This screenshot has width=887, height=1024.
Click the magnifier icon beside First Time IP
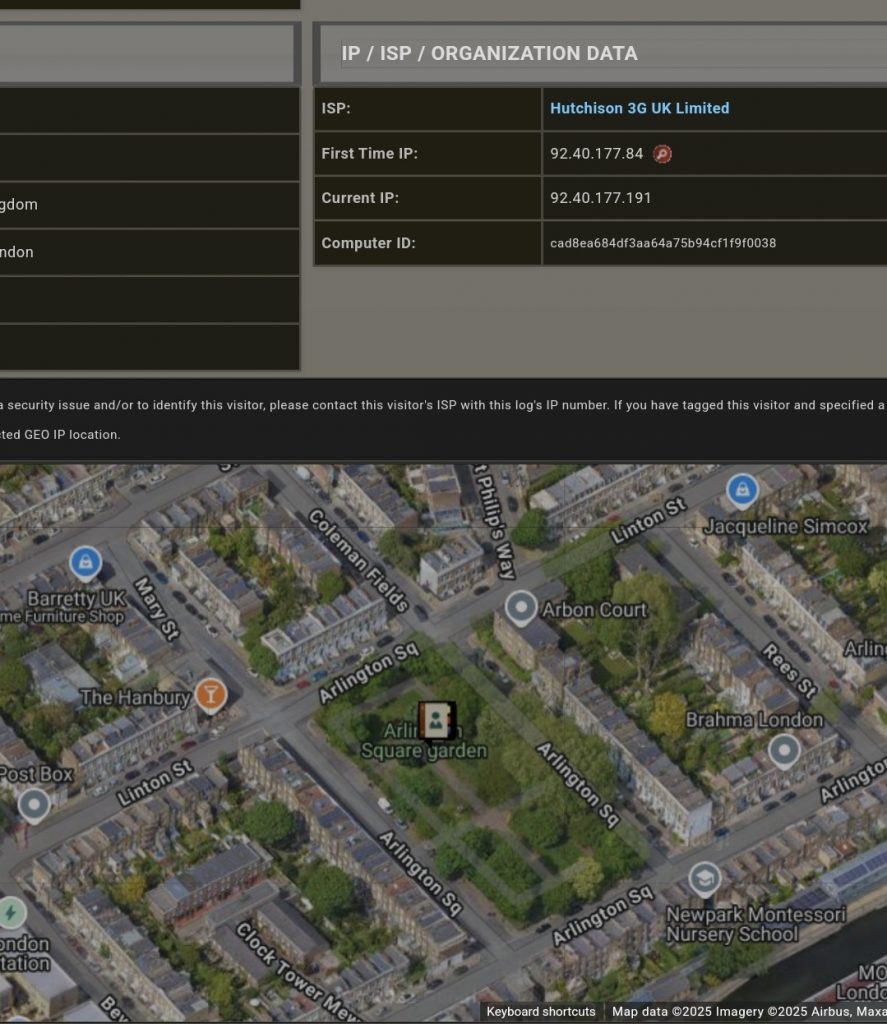click(x=662, y=154)
